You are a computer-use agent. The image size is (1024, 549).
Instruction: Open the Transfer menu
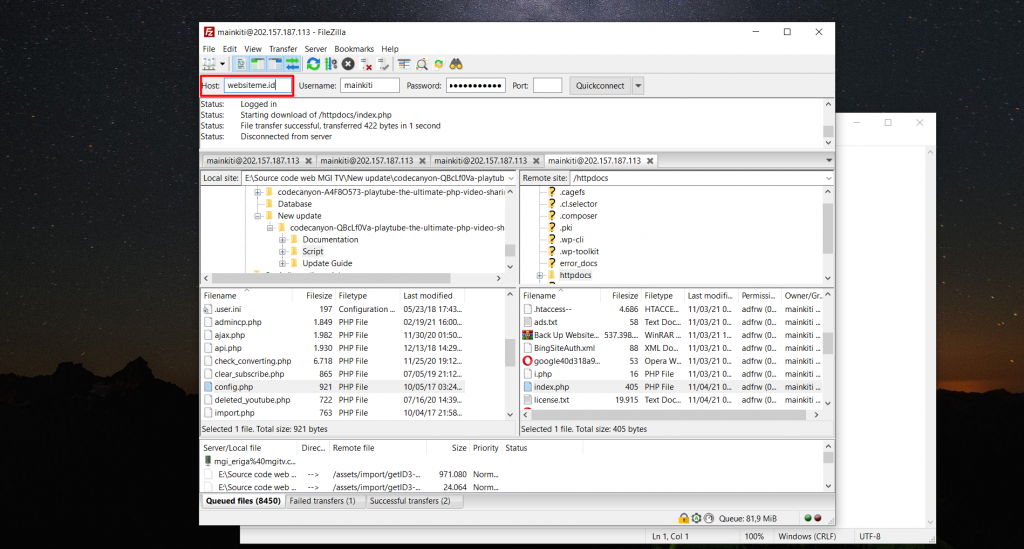[283, 49]
